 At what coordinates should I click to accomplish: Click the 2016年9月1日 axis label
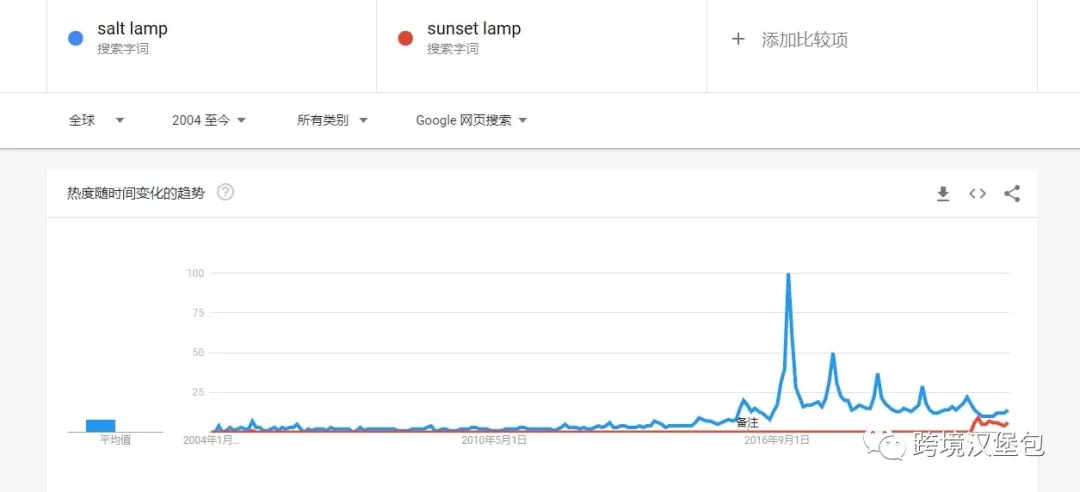point(776,439)
